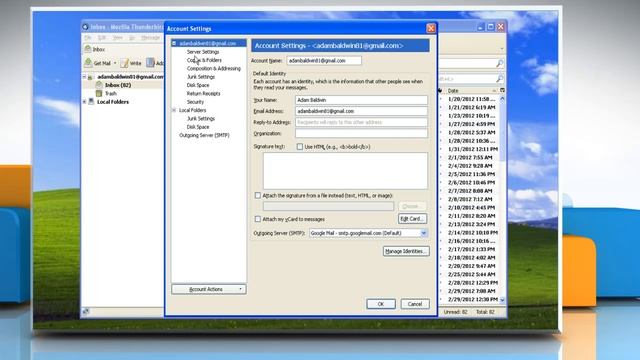The height and width of the screenshot is (360, 640).
Task: Click the Edit Card button
Action: click(x=412, y=219)
